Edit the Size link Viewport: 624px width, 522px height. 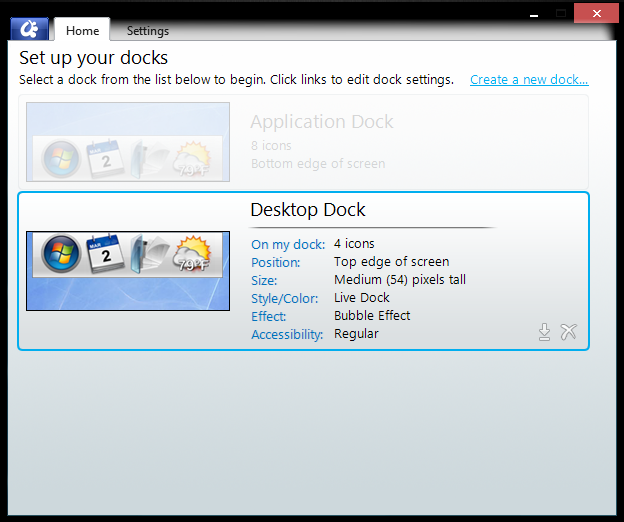coord(264,280)
